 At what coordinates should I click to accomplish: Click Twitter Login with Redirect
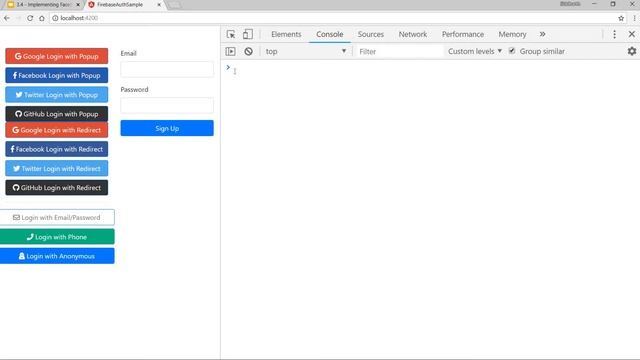57,168
